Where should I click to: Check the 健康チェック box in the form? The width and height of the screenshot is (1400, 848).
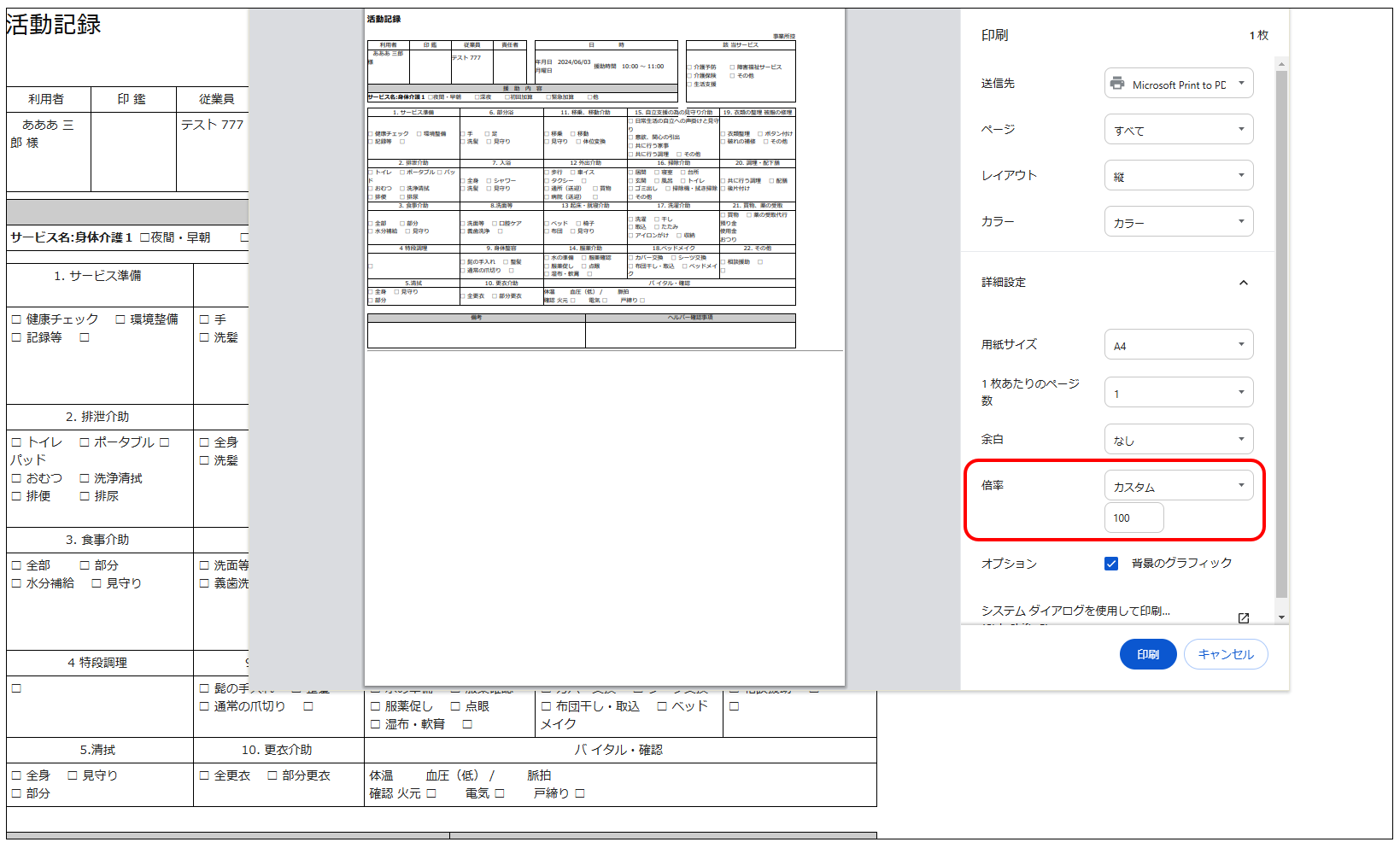[16, 319]
